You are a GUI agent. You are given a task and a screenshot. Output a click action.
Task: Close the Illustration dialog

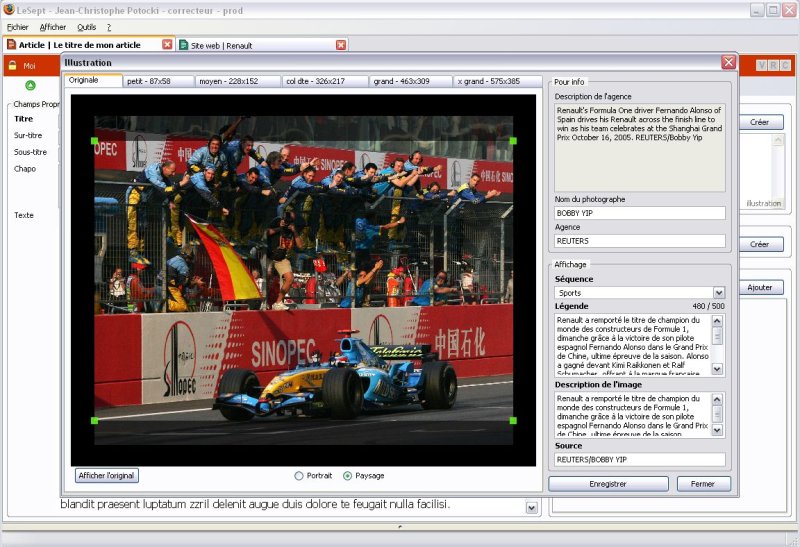728,62
